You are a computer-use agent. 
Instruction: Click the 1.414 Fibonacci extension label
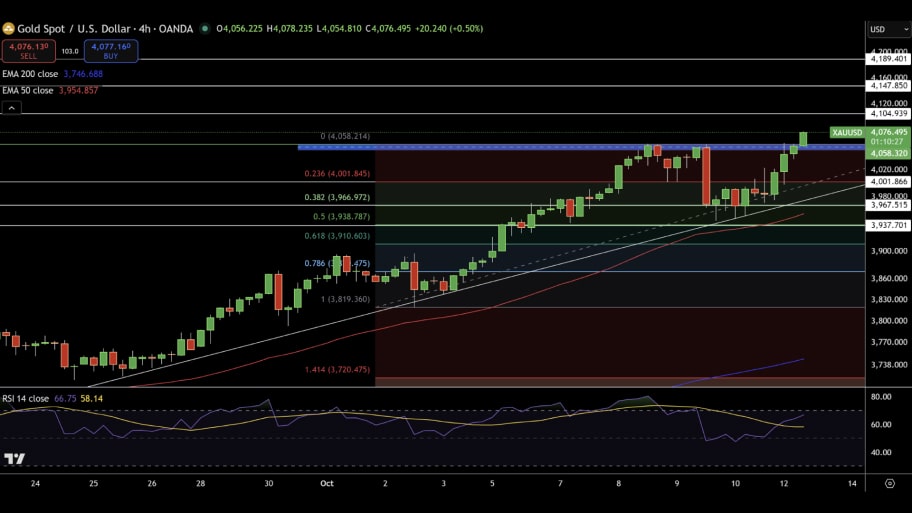click(x=337, y=370)
